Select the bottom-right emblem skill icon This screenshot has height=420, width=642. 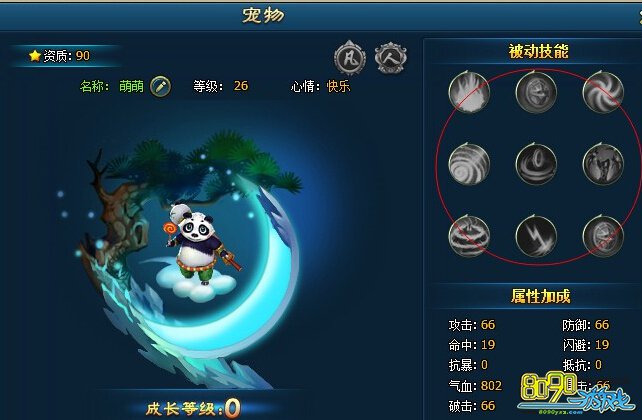pyautogui.click(x=603, y=236)
